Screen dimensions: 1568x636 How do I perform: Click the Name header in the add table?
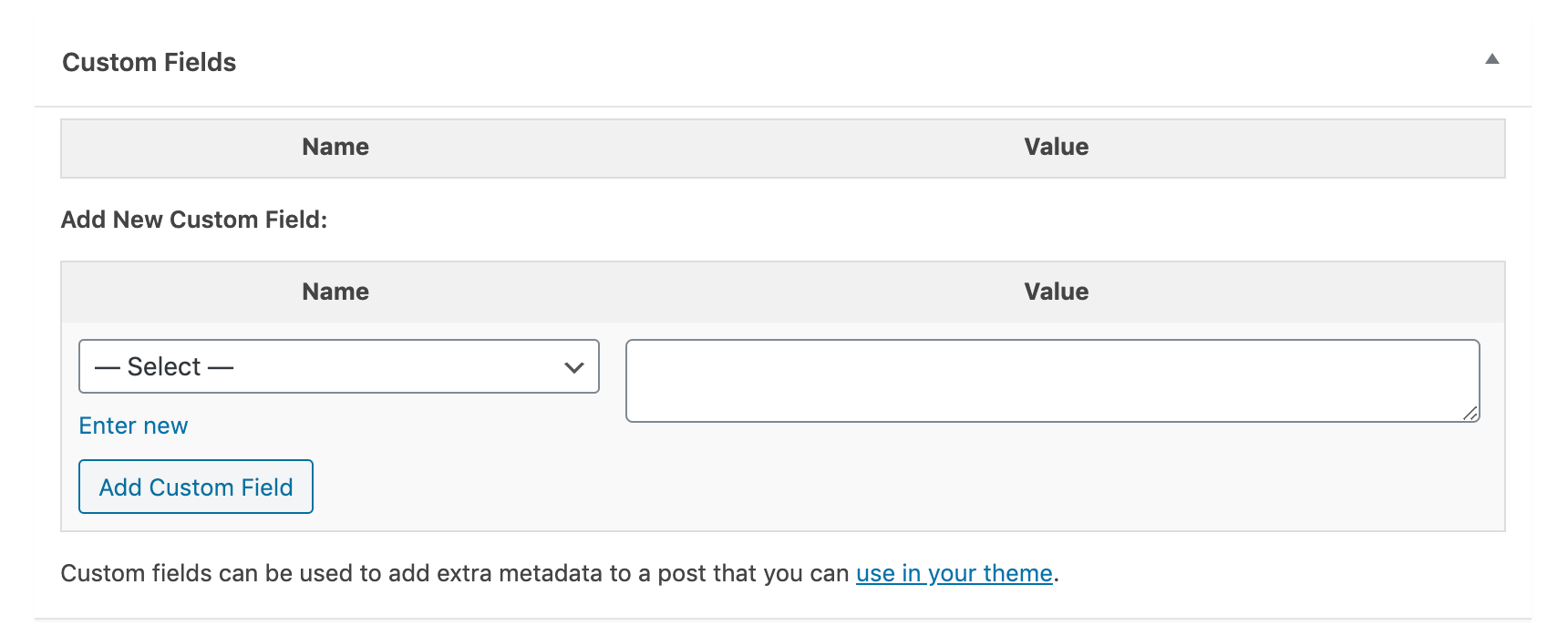(335, 291)
